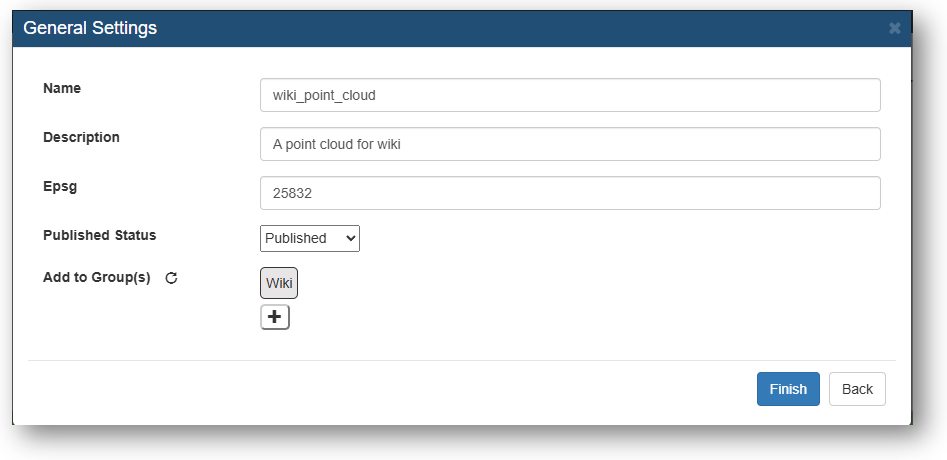Toggle the Wiki group selection
This screenshot has width=947, height=460.
[x=279, y=283]
